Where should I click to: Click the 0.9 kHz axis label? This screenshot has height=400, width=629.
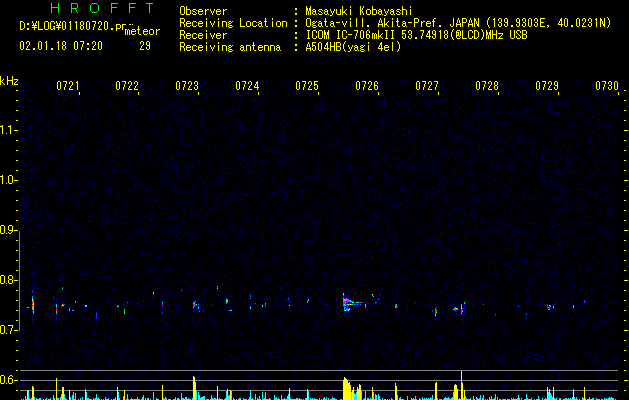click(8, 230)
